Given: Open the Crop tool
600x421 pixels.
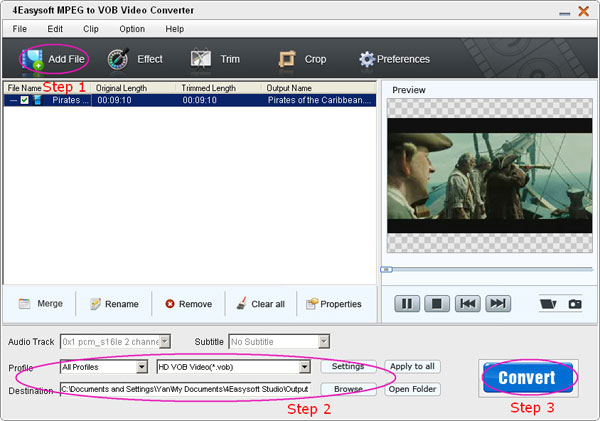Looking at the screenshot, I should pos(302,59).
